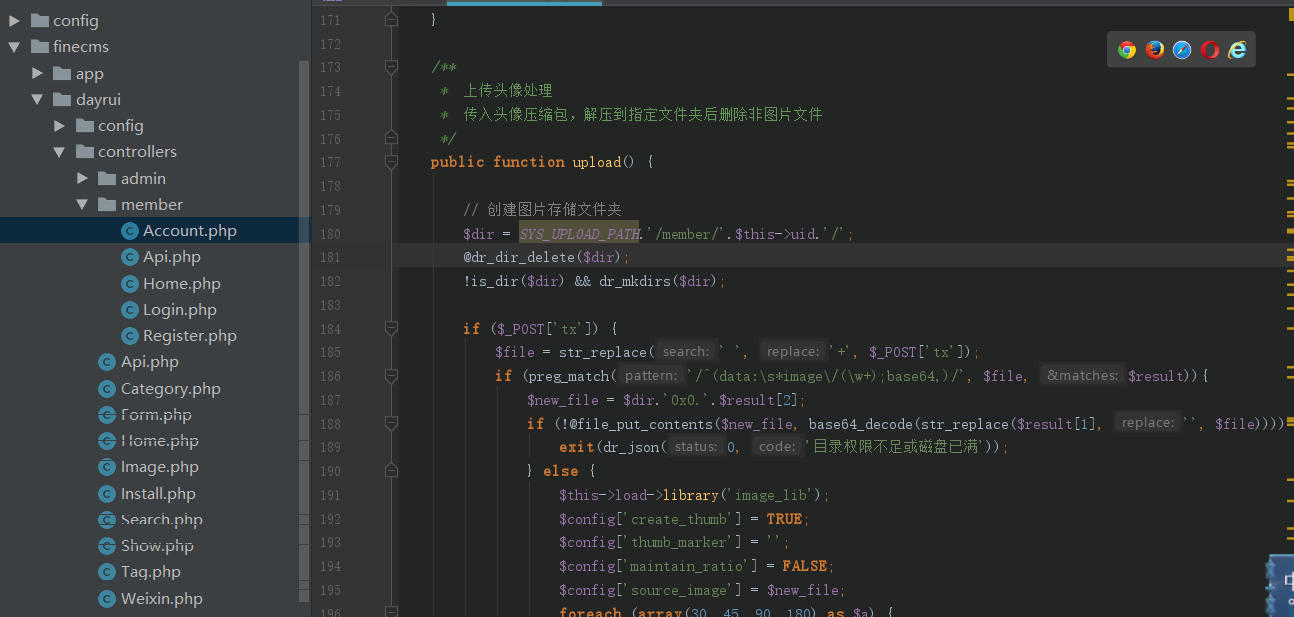Fold the comment block at line 173
Screen dimensions: 1294x617
coord(390,67)
